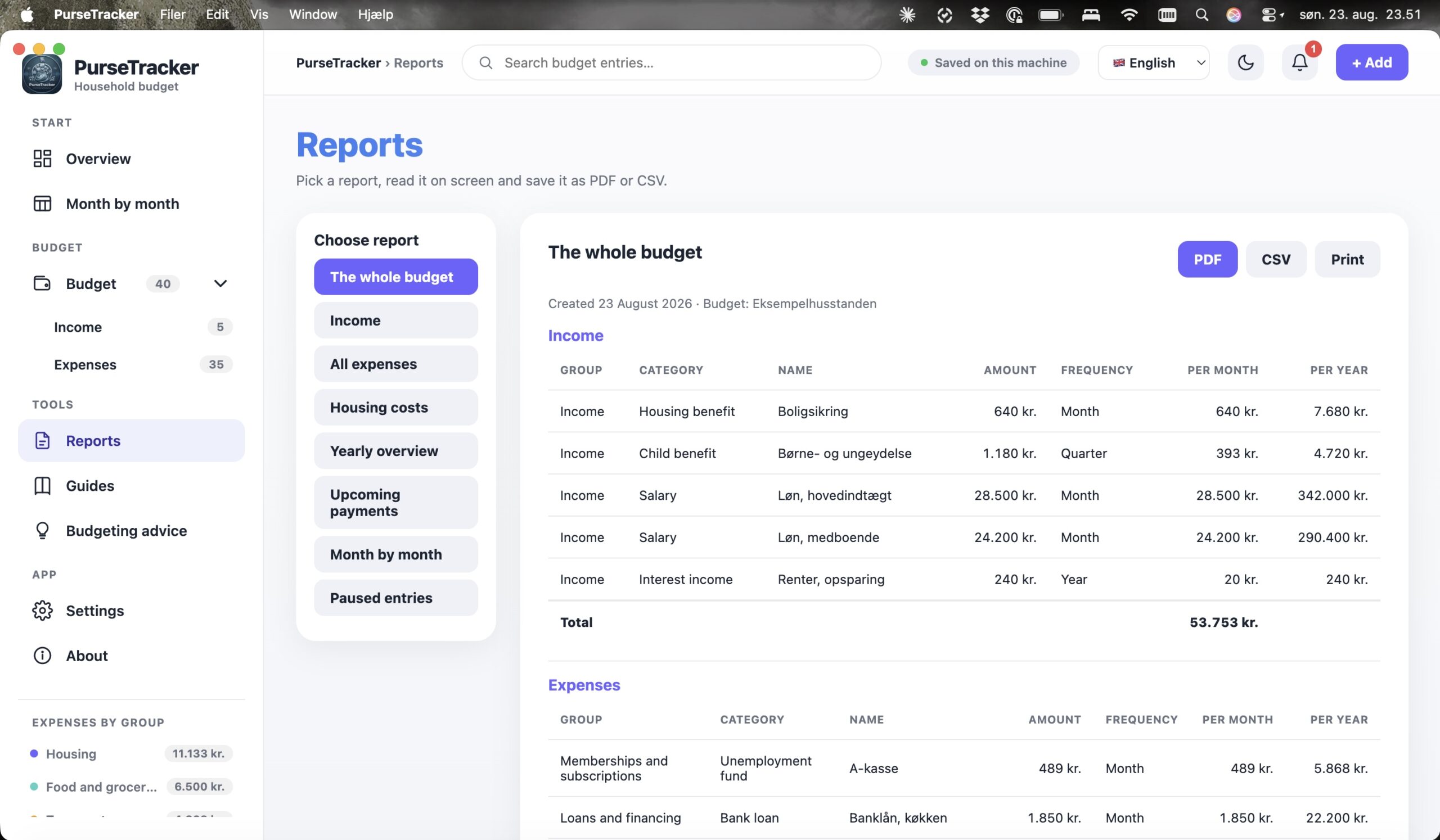The width and height of the screenshot is (1440, 840).
Task: Click the Siri icon in menu bar
Action: pyautogui.click(x=1234, y=15)
